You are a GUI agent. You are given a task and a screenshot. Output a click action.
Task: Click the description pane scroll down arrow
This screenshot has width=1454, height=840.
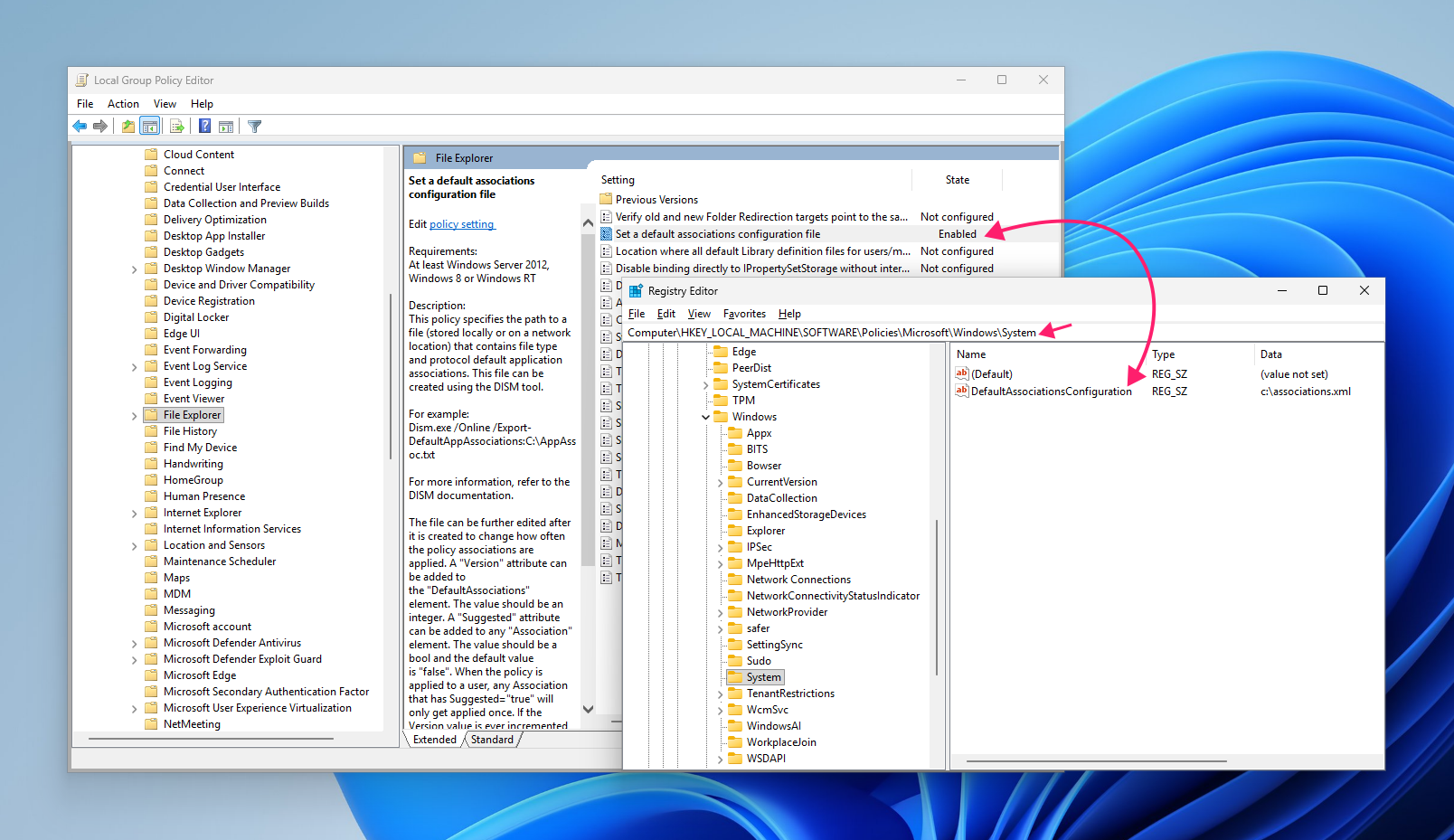588,709
